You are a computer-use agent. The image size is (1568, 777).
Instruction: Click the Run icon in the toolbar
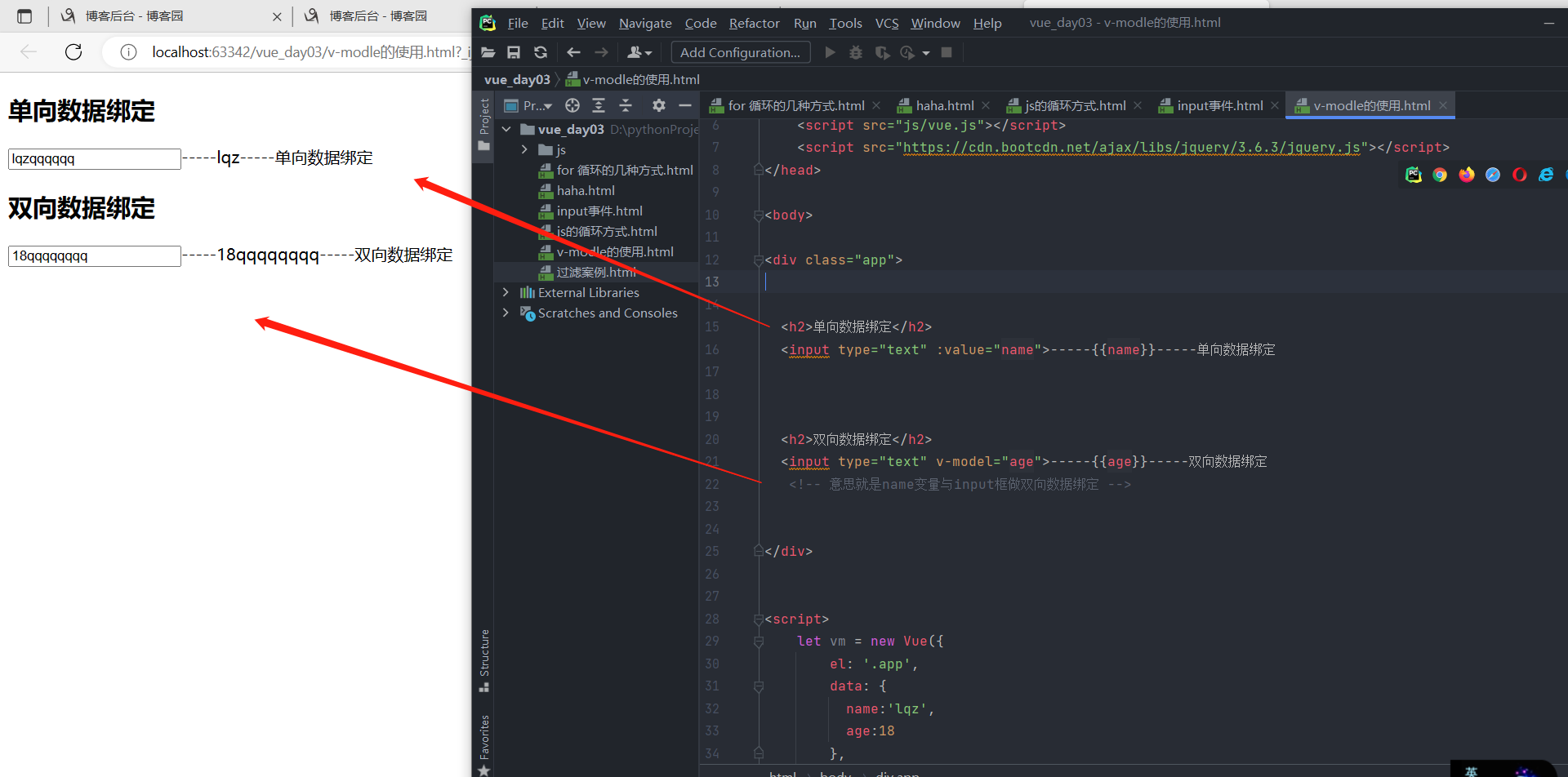(830, 52)
